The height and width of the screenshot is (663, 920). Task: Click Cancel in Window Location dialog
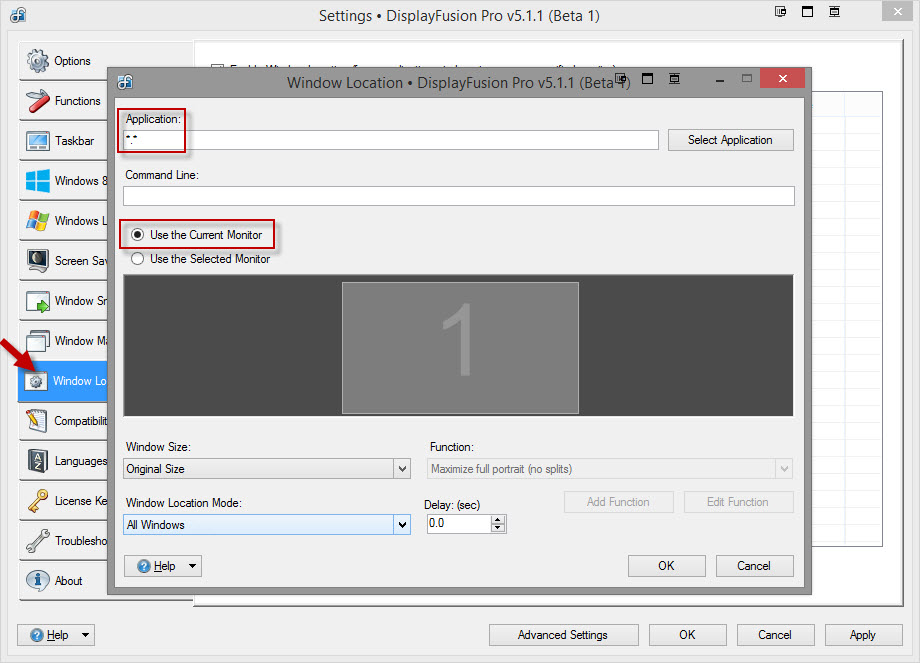754,566
